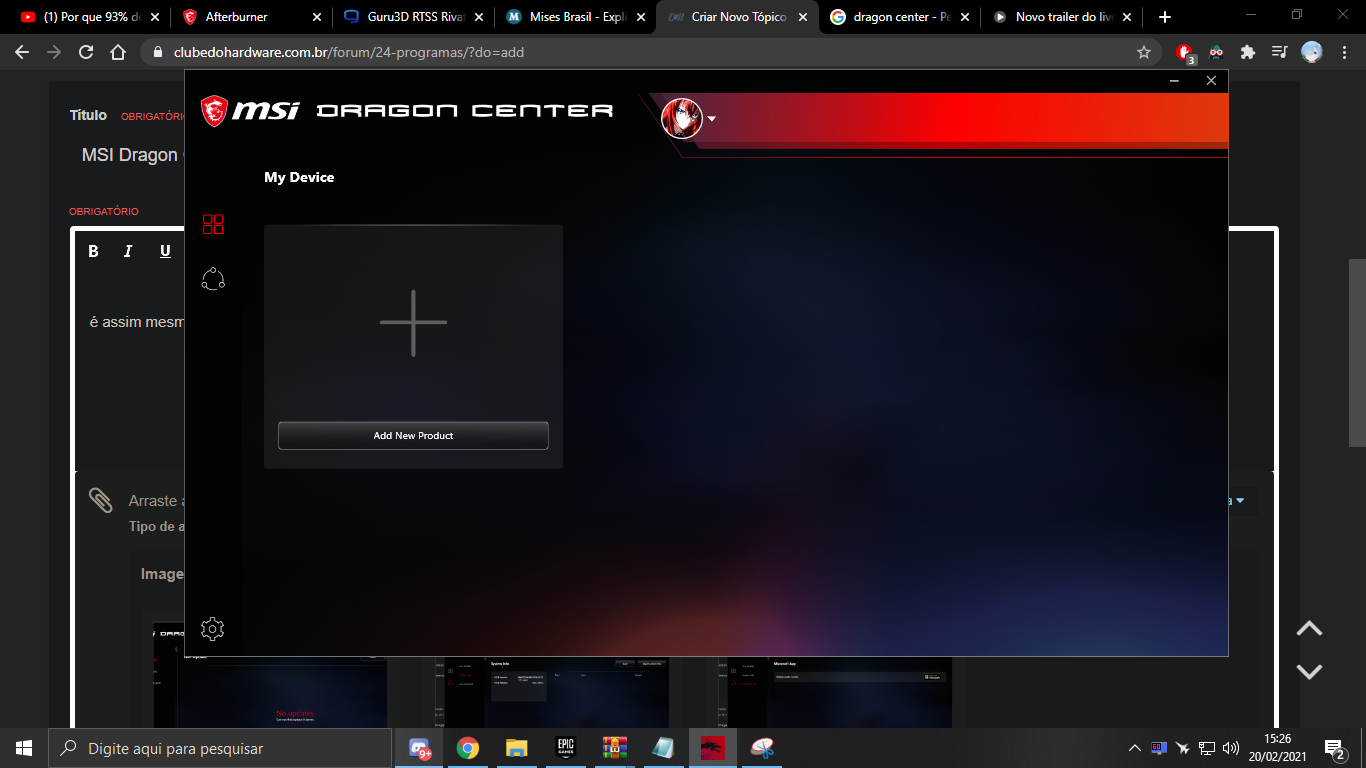Open the red ad blocker extension icon
1366x768 pixels.
[x=1185, y=52]
